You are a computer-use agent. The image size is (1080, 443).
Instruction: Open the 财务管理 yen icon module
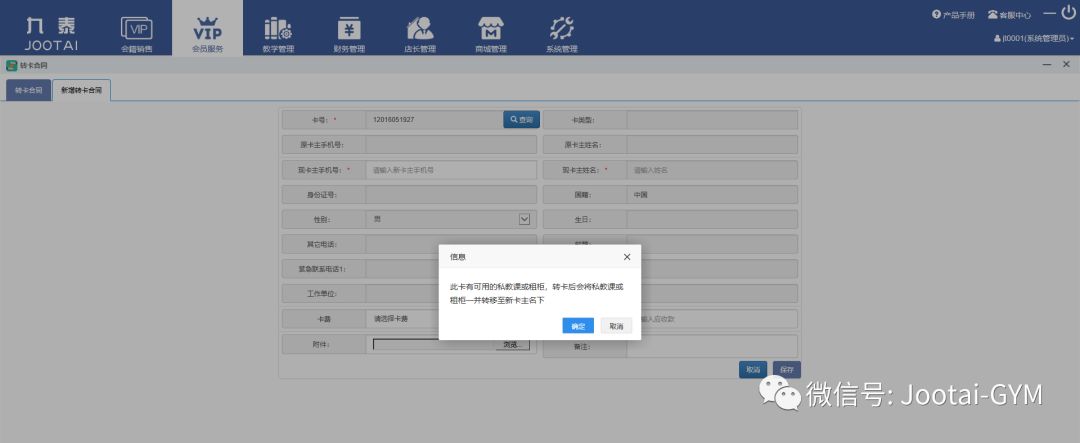click(349, 34)
